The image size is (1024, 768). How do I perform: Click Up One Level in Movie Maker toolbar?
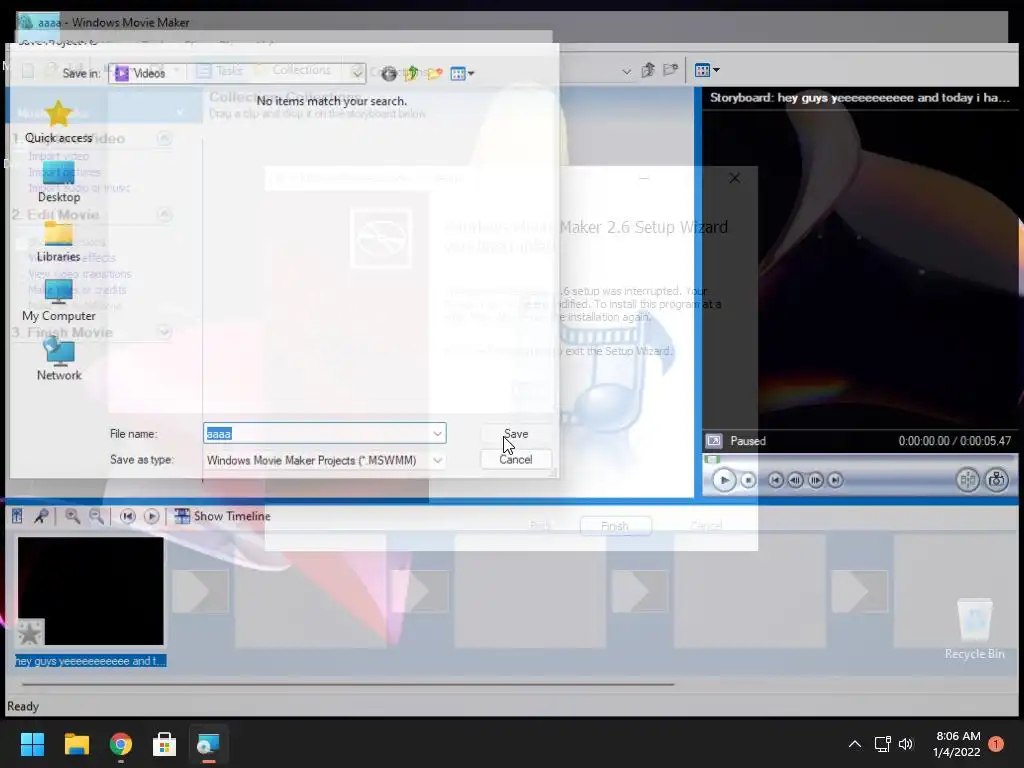(x=648, y=70)
